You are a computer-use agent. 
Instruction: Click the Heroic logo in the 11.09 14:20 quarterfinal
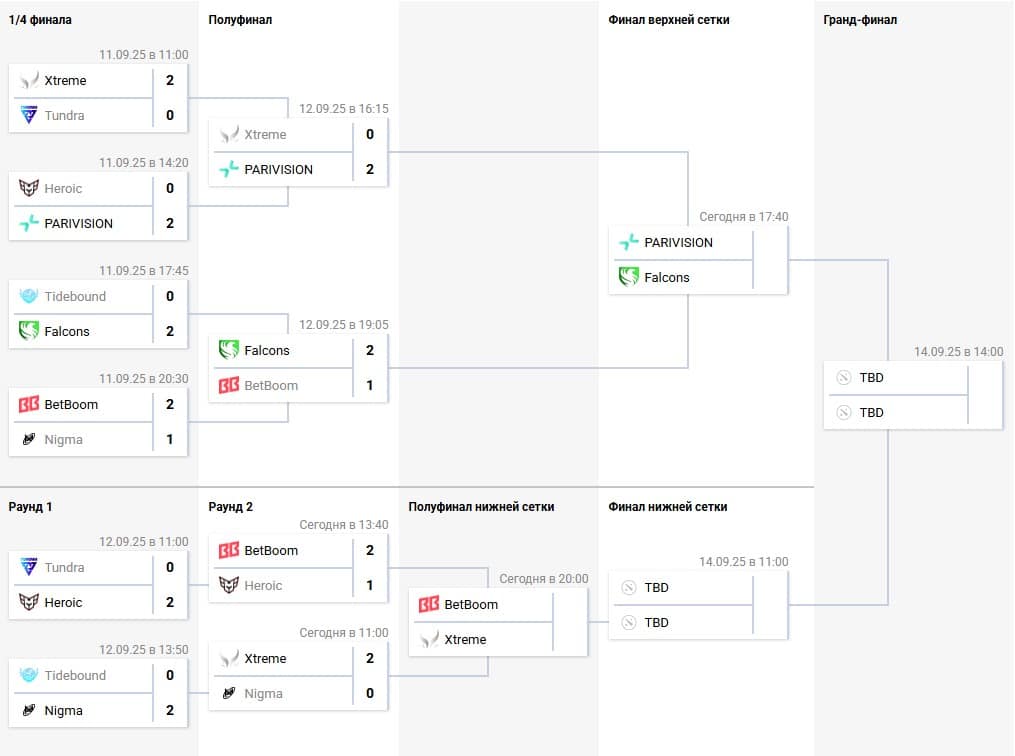click(29, 189)
